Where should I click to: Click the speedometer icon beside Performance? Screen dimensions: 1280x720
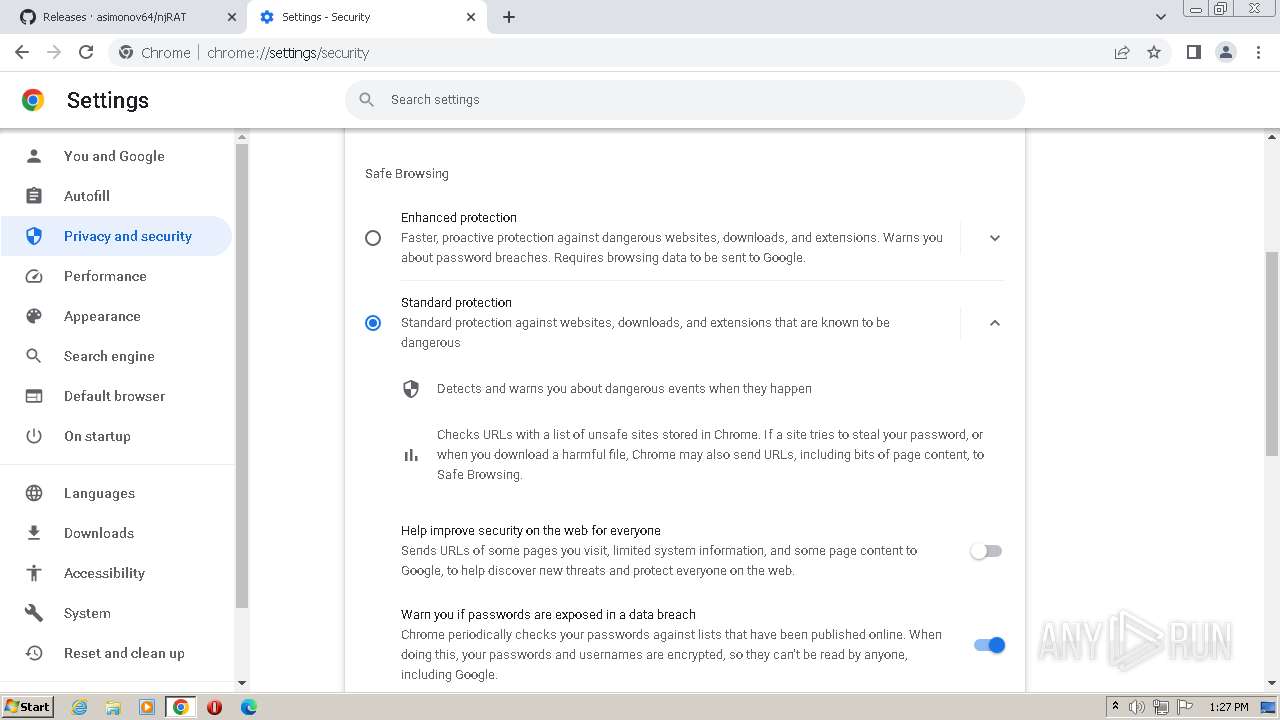click(x=34, y=276)
